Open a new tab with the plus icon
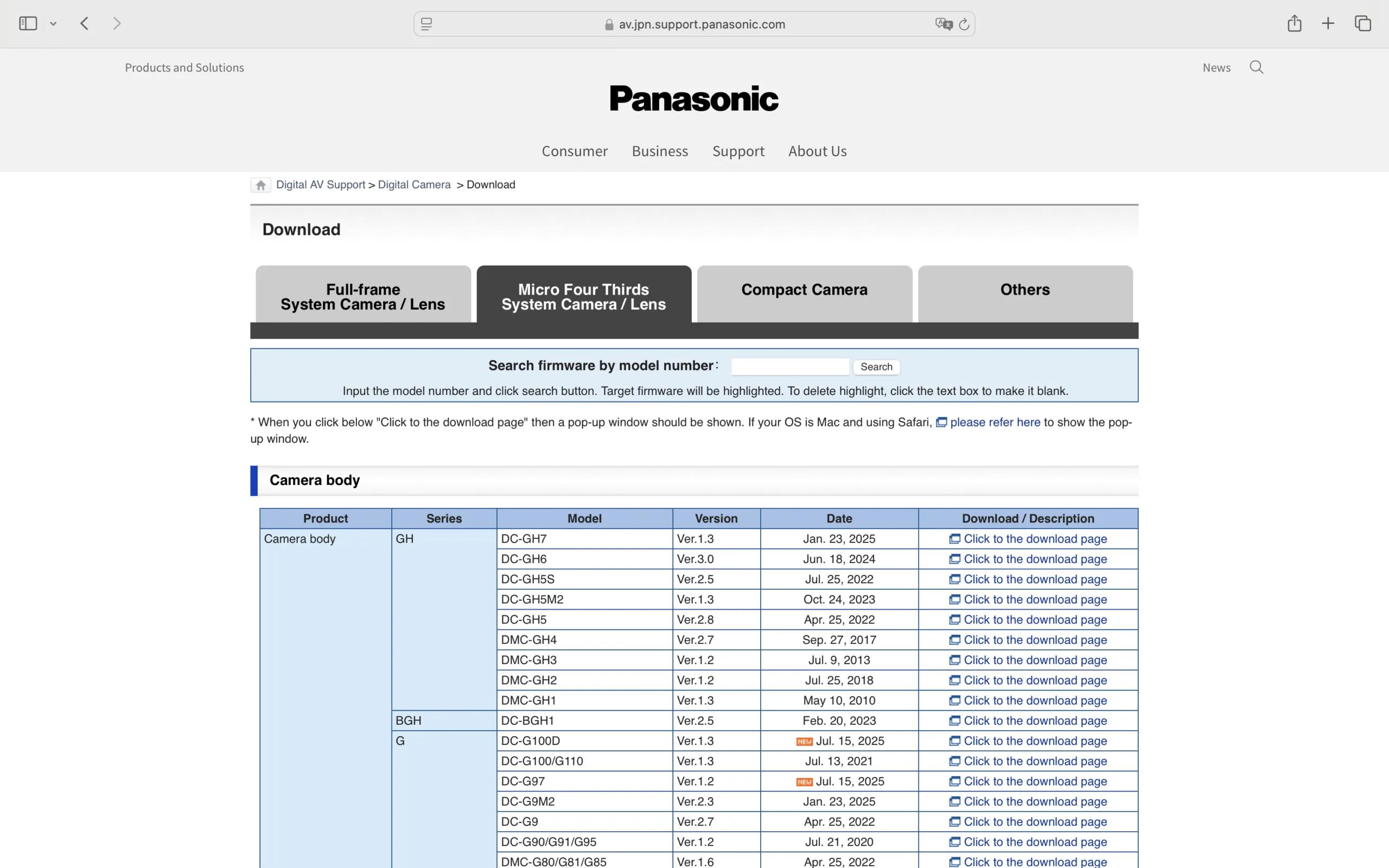1389x868 pixels. tap(1328, 23)
